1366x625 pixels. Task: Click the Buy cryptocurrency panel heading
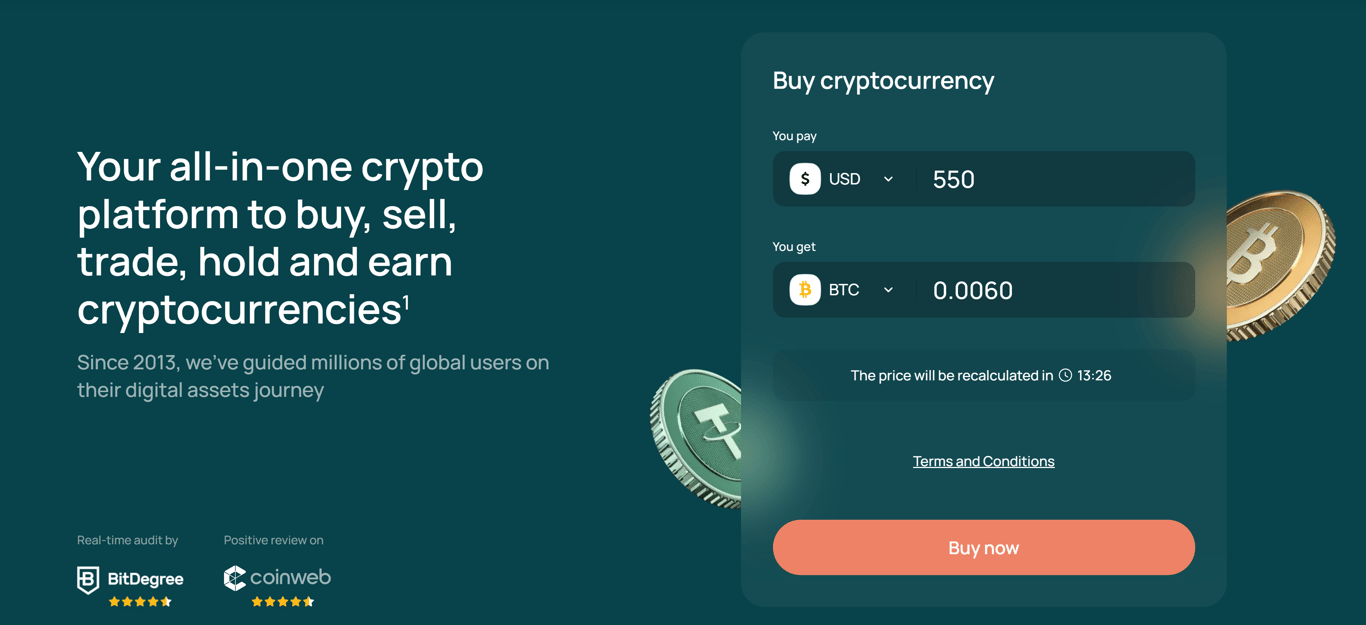[883, 80]
